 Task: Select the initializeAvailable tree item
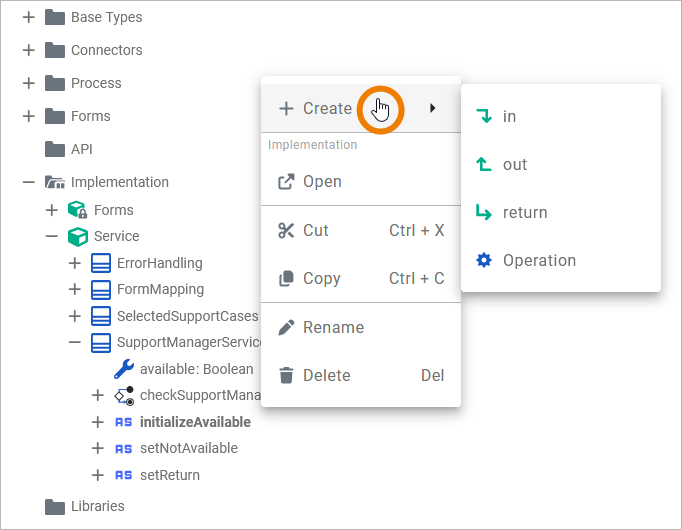tap(195, 422)
